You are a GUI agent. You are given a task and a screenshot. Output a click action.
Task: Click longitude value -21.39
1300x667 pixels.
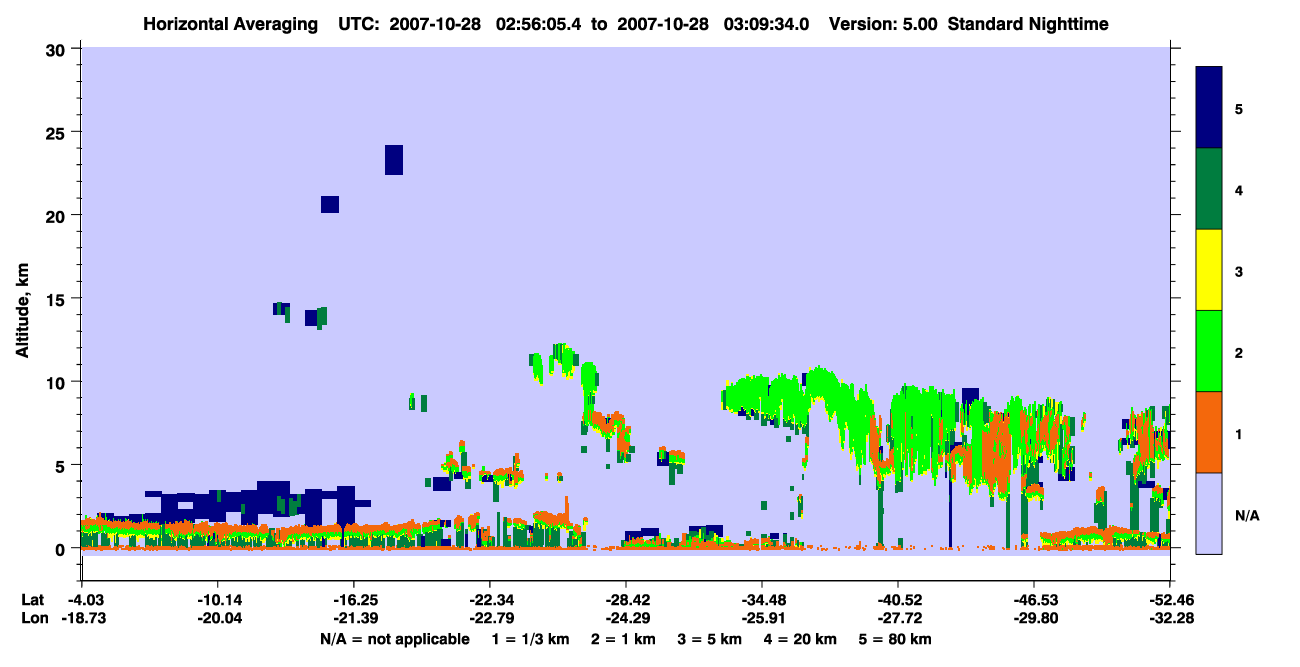point(353,618)
